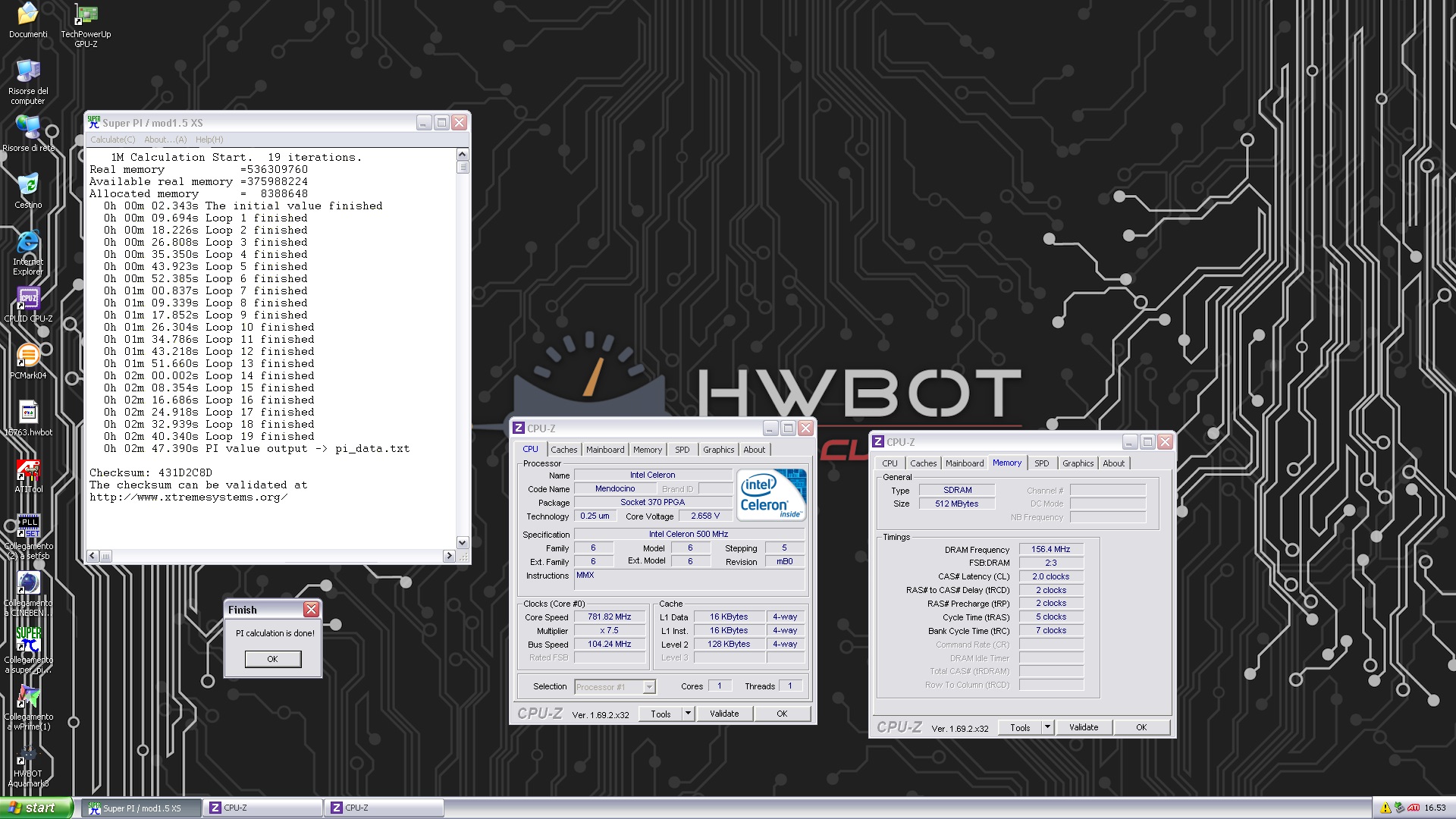Click the Intel Celeron inside logo
This screenshot has width=1456, height=819.
(x=773, y=494)
